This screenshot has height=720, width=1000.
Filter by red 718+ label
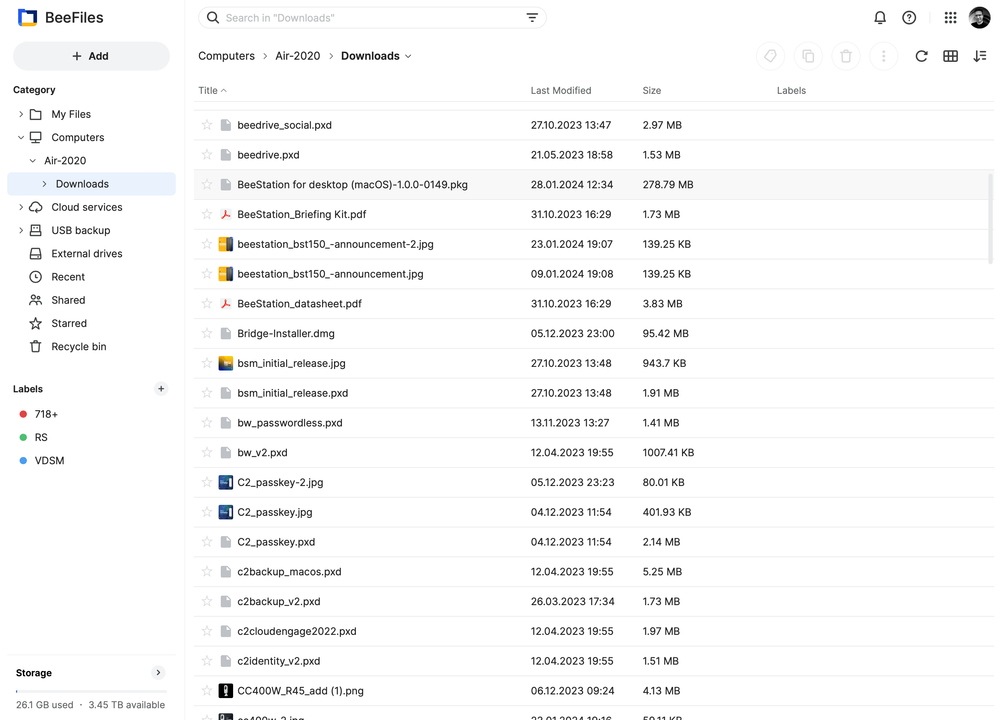point(39,414)
